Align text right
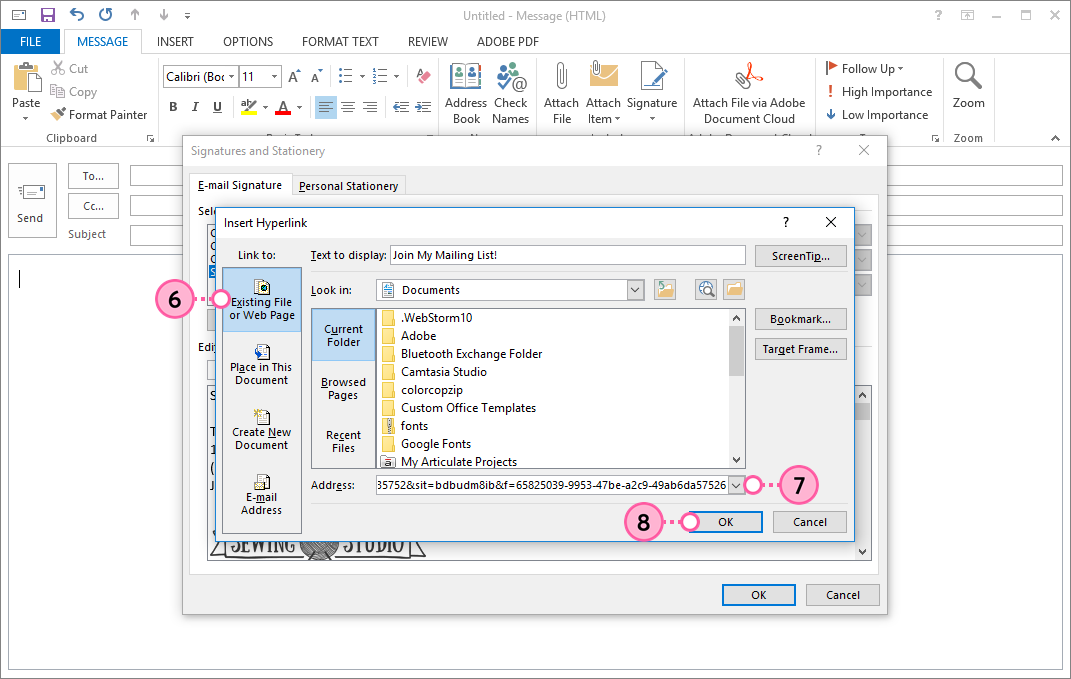This screenshot has width=1071, height=679. pos(370,107)
